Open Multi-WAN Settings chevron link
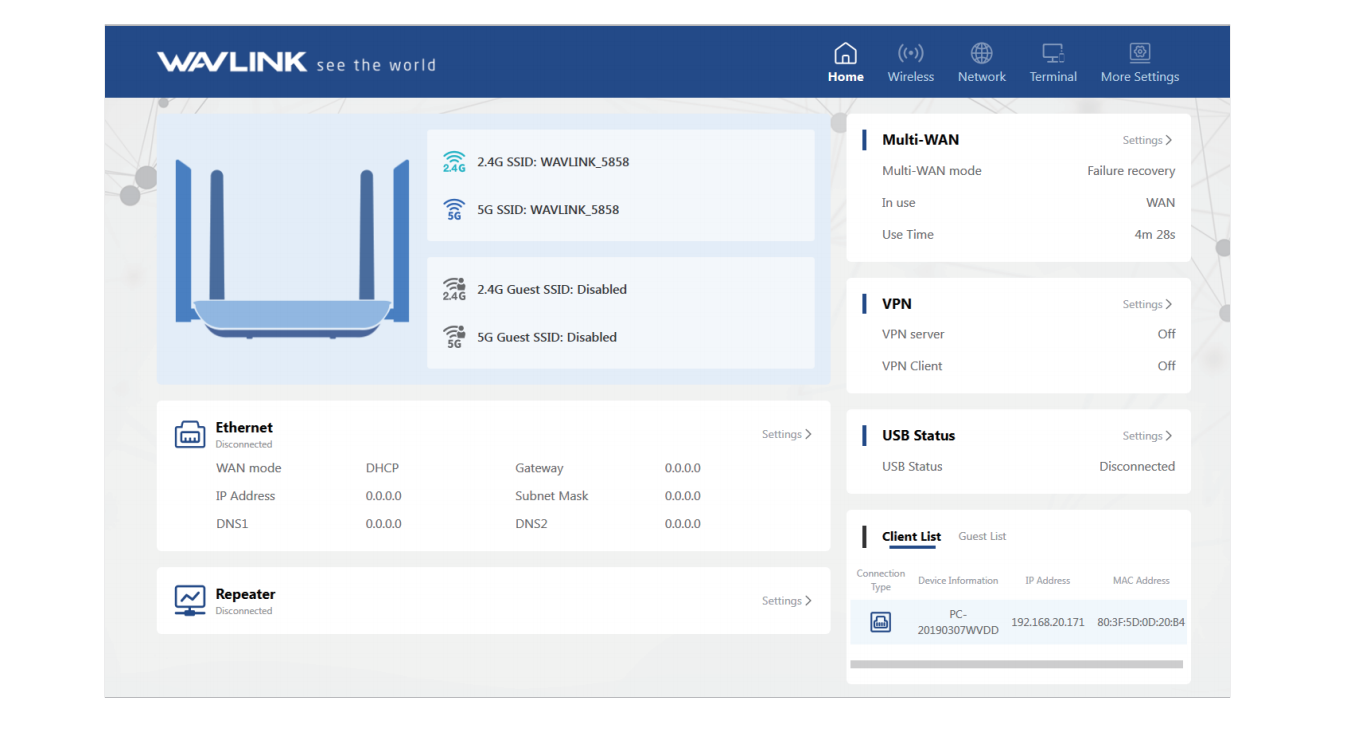 point(1146,141)
